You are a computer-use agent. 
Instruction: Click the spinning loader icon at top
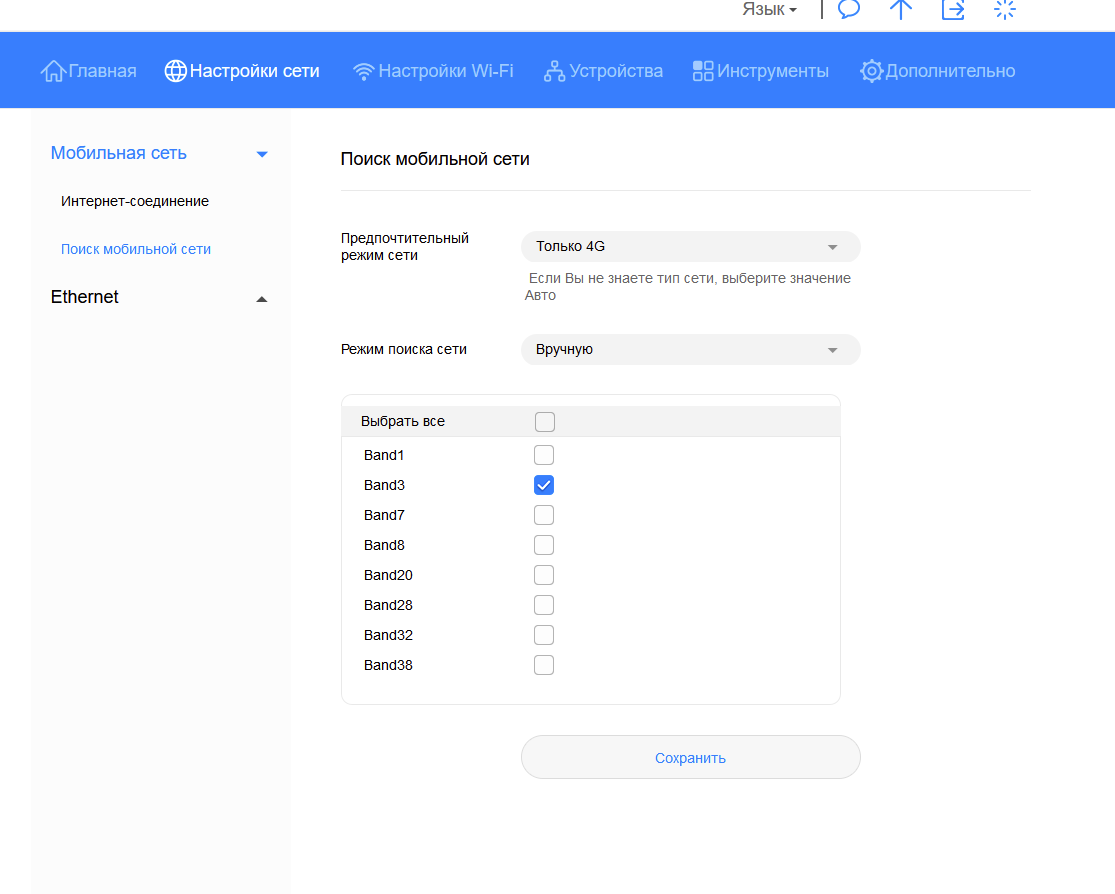coord(1005,10)
